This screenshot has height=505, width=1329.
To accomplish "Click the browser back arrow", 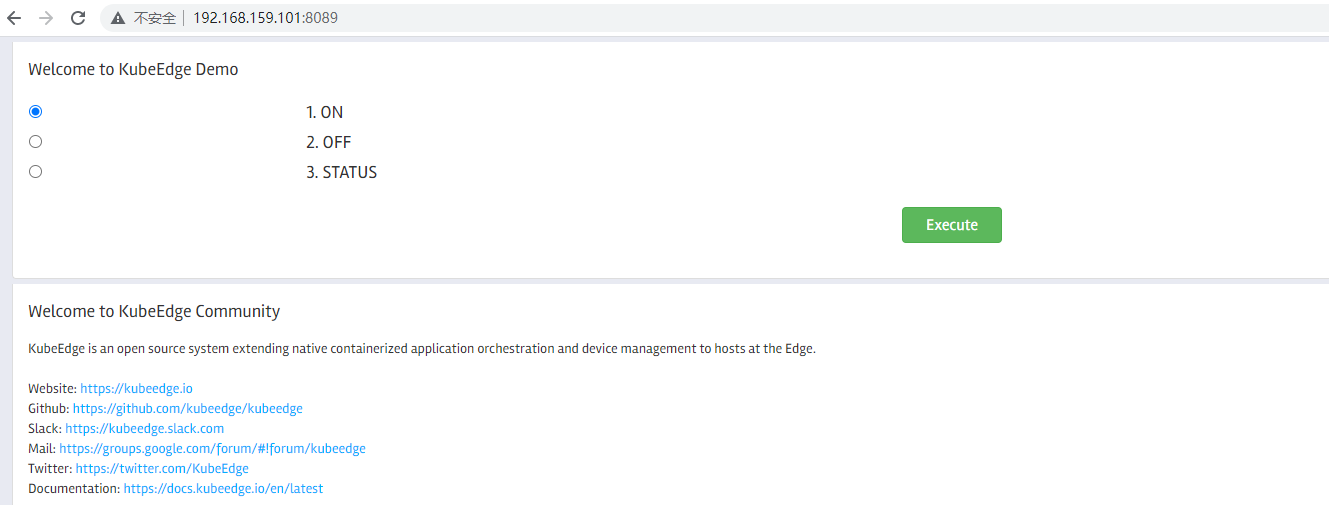I will (x=14, y=18).
